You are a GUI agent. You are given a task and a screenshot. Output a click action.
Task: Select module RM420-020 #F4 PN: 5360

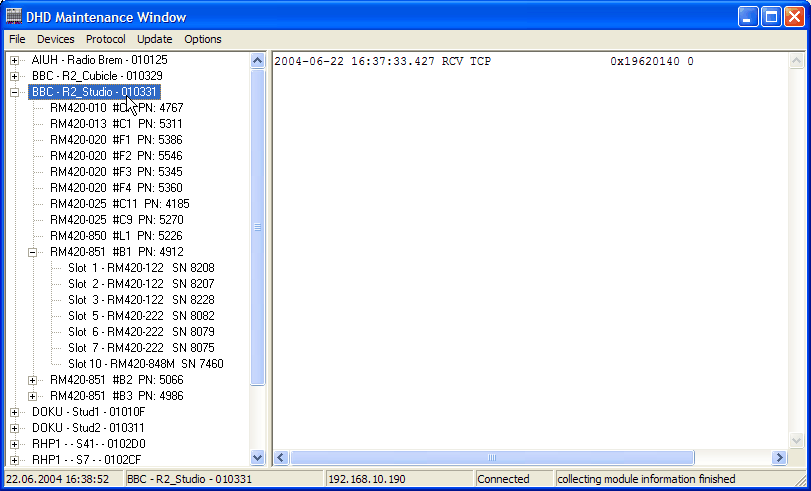(x=116, y=188)
